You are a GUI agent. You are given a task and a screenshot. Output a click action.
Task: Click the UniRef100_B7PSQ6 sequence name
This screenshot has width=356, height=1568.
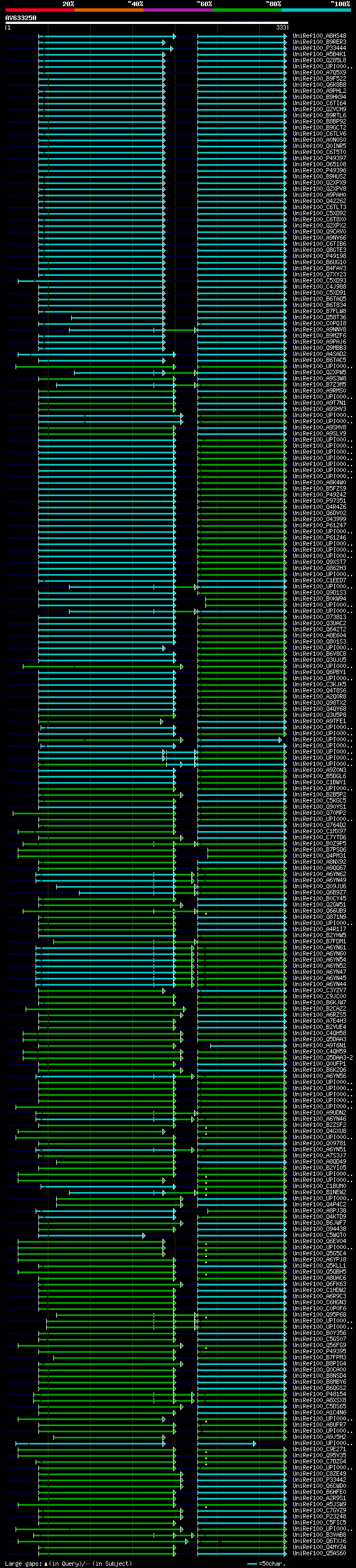point(319,850)
